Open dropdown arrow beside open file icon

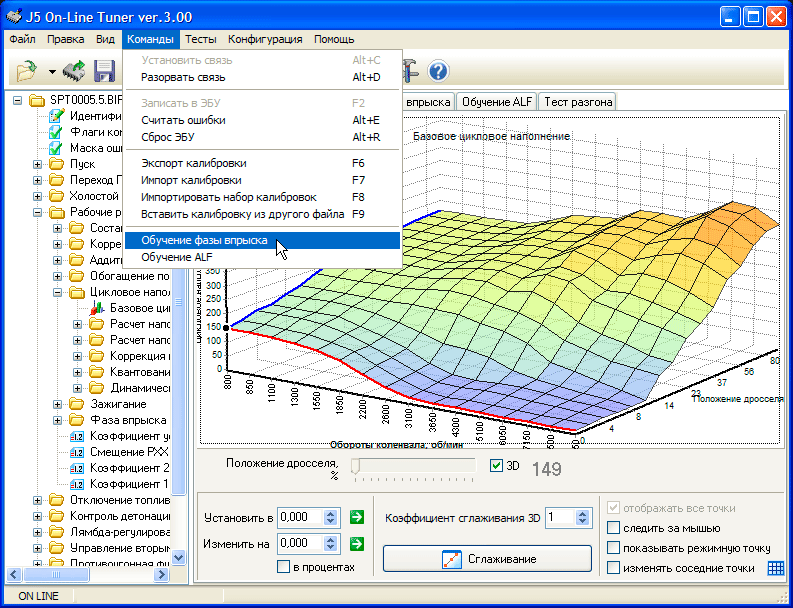click(x=51, y=72)
